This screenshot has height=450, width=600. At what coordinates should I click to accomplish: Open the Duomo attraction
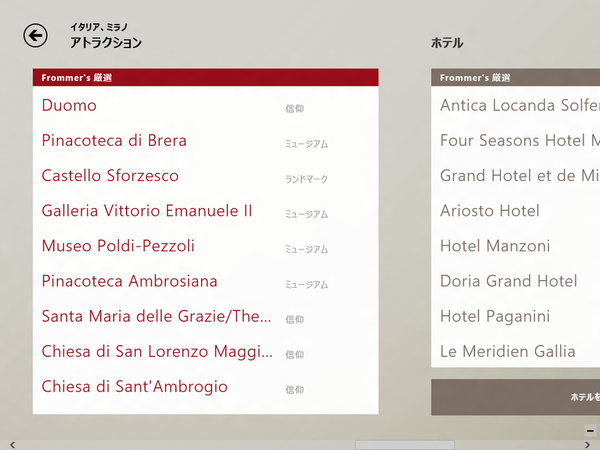coord(70,105)
